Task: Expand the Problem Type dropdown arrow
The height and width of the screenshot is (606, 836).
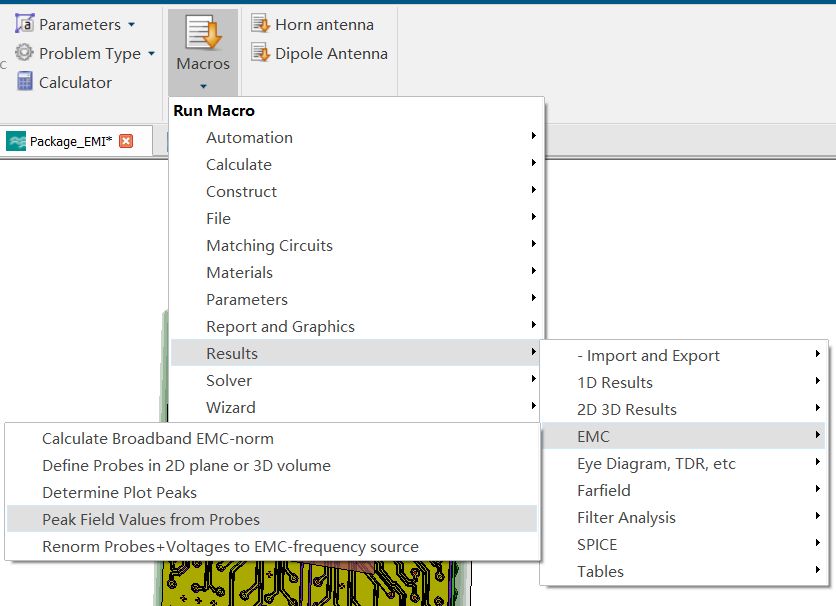Action: 151,53
